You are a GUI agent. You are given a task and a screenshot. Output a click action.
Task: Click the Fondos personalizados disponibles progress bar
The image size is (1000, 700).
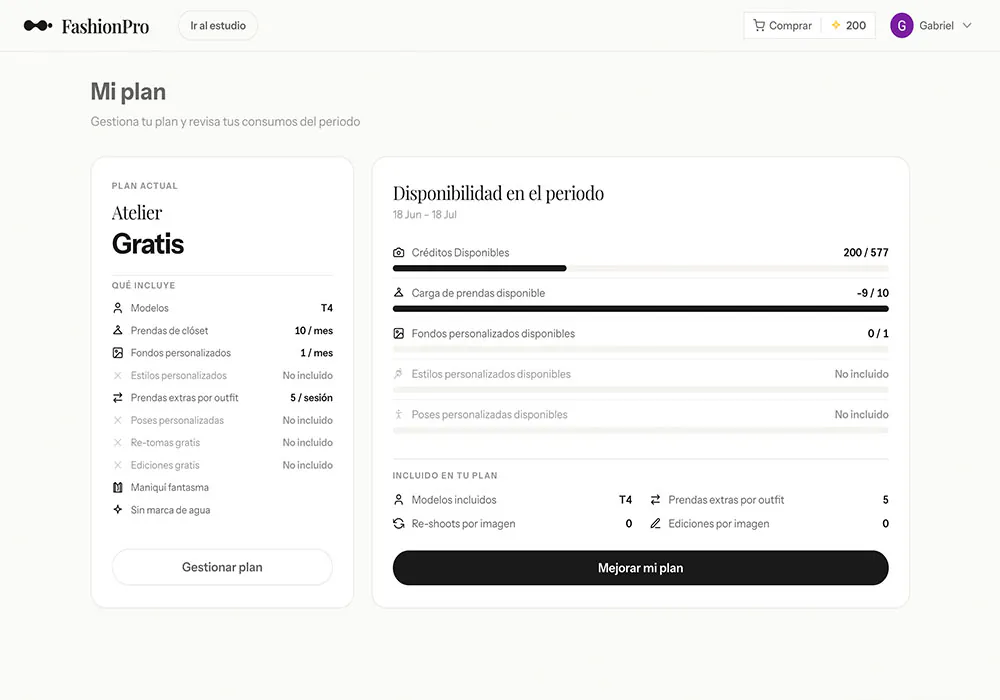pos(640,349)
